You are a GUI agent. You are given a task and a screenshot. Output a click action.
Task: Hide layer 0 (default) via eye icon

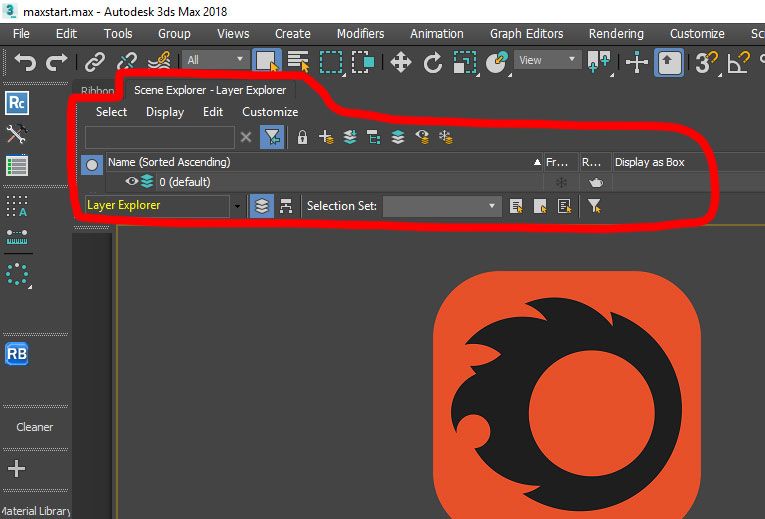point(131,181)
